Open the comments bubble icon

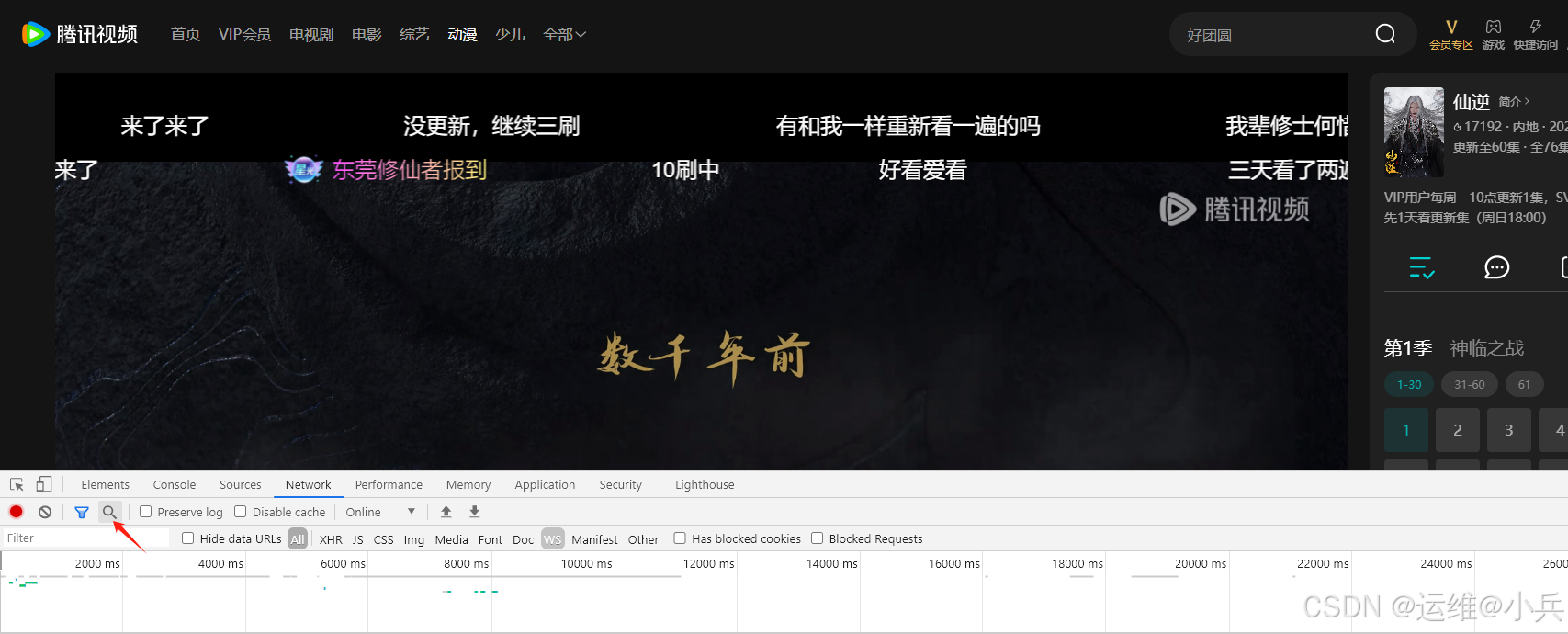1497,267
